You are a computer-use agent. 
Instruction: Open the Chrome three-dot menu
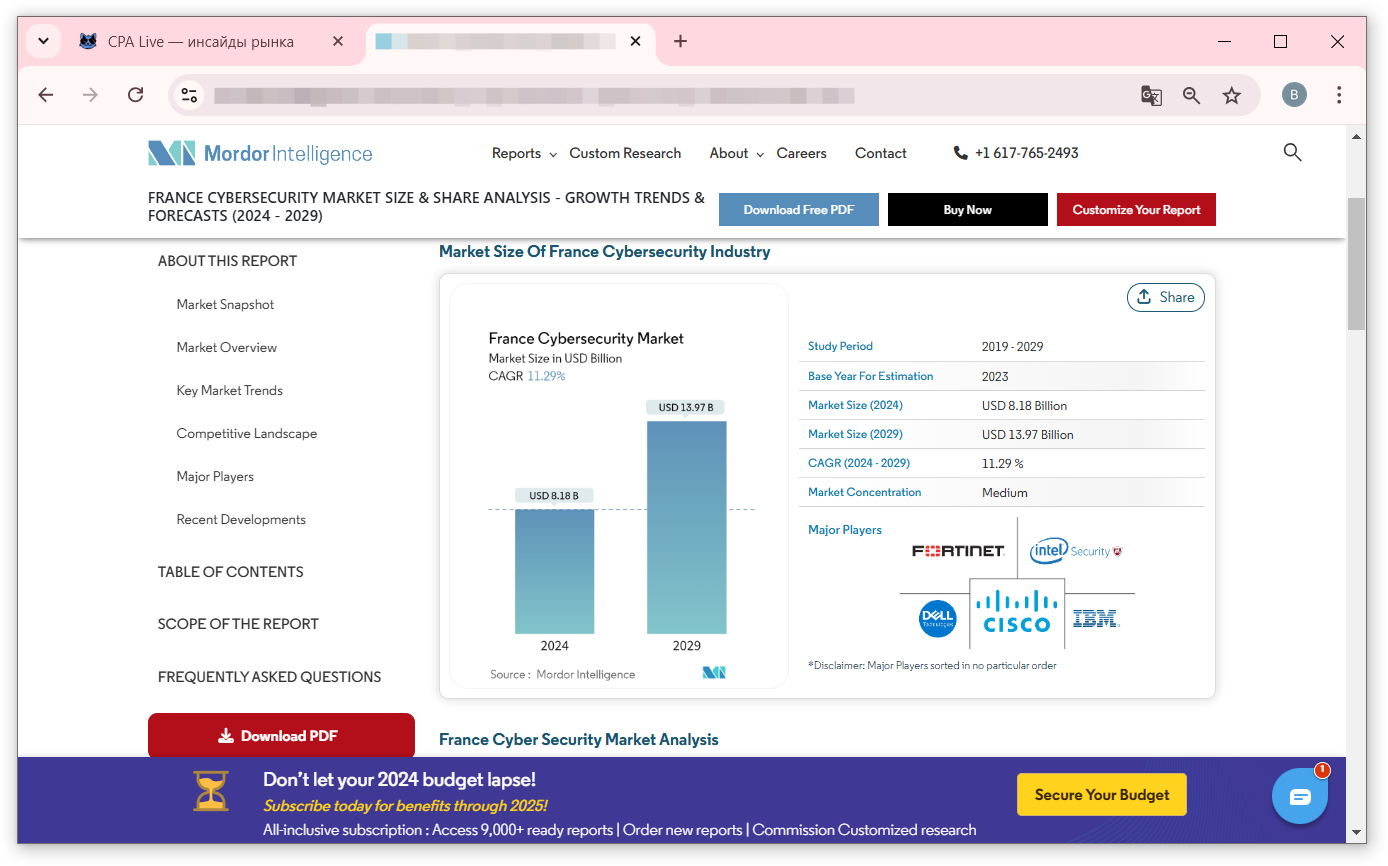coord(1339,95)
